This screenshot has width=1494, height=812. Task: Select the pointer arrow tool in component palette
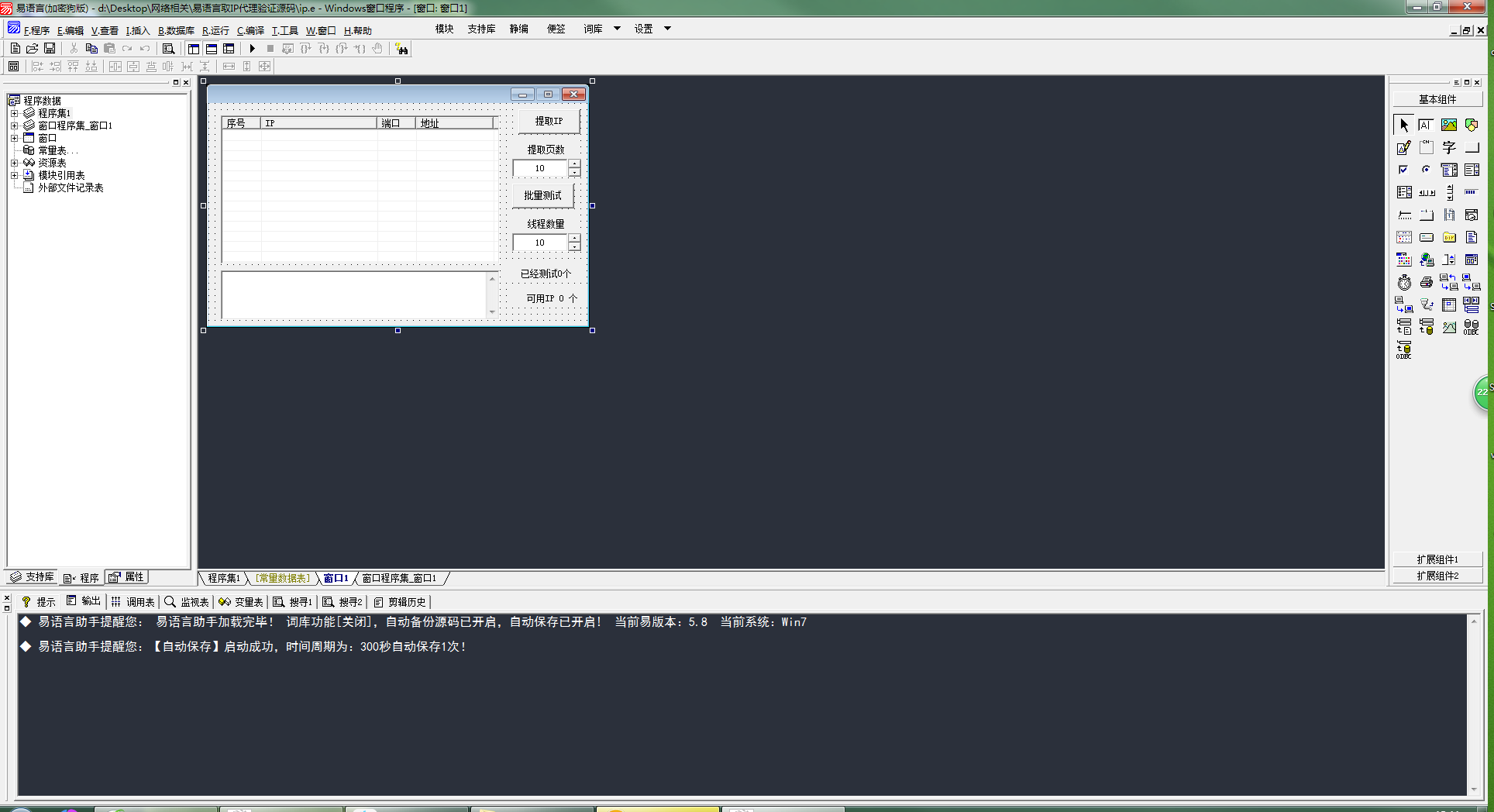coord(1404,125)
